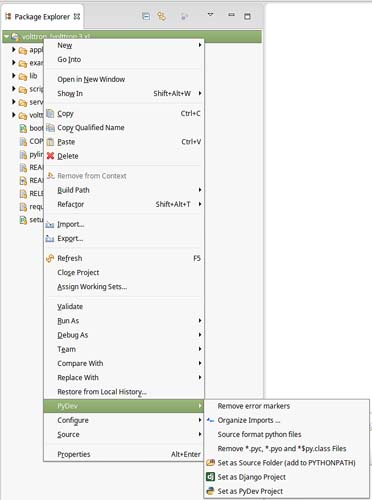Click the Organize Imports icon
Image resolution: width=372 pixels, height=500 pixels.
point(210,420)
